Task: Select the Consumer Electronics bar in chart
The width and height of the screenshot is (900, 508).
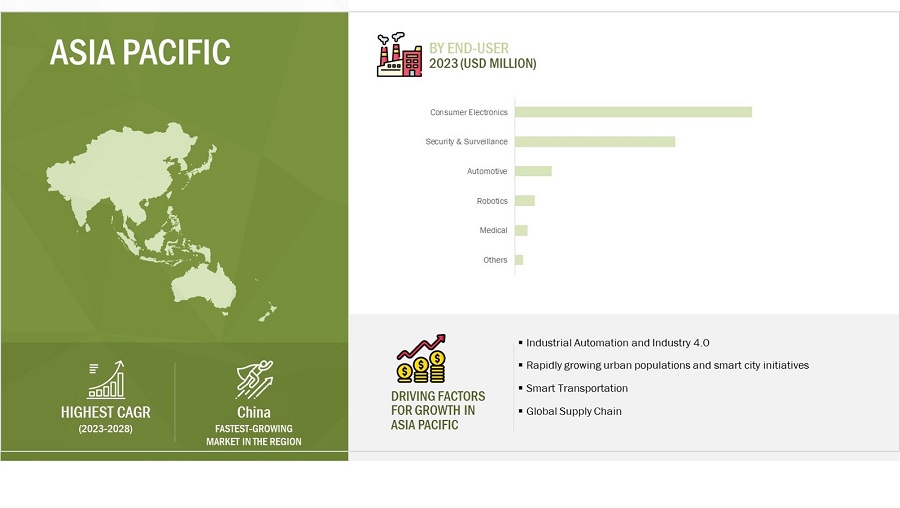Action: 633,112
